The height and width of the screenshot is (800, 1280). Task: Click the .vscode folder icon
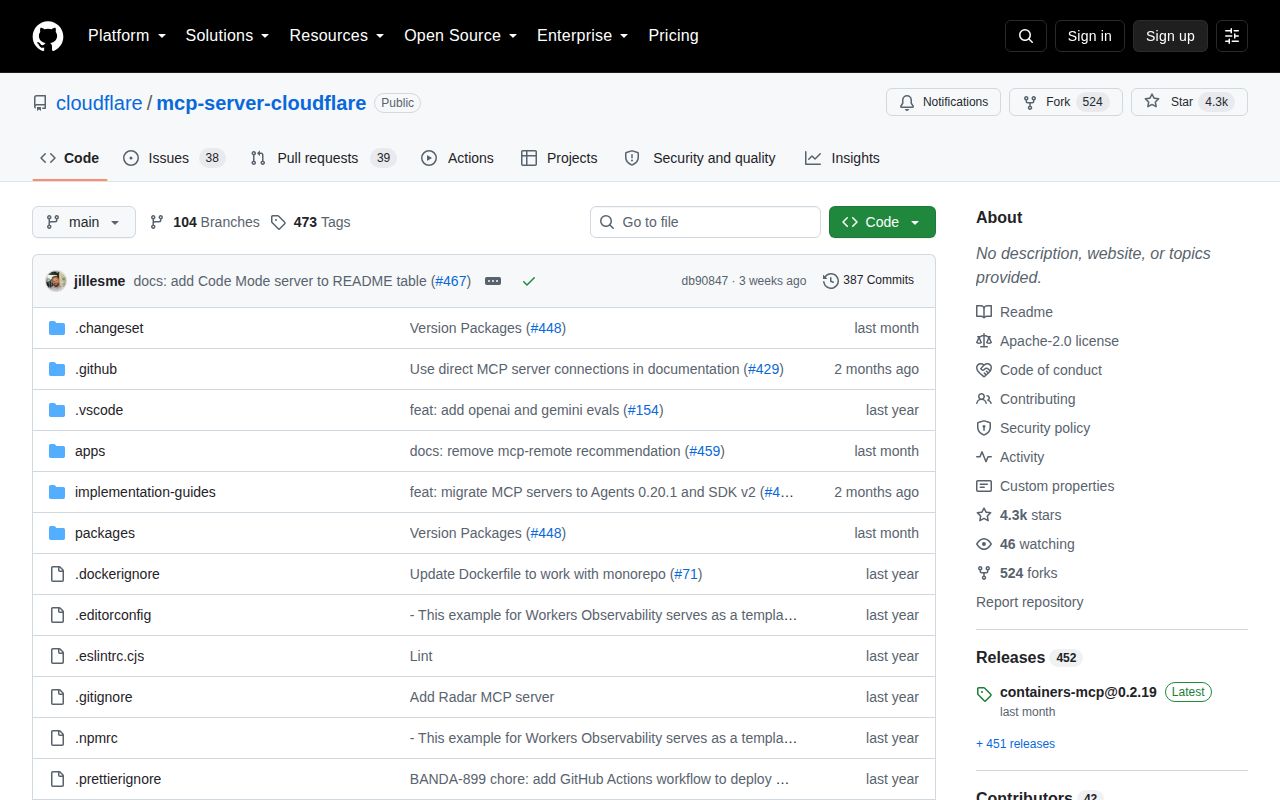point(57,410)
